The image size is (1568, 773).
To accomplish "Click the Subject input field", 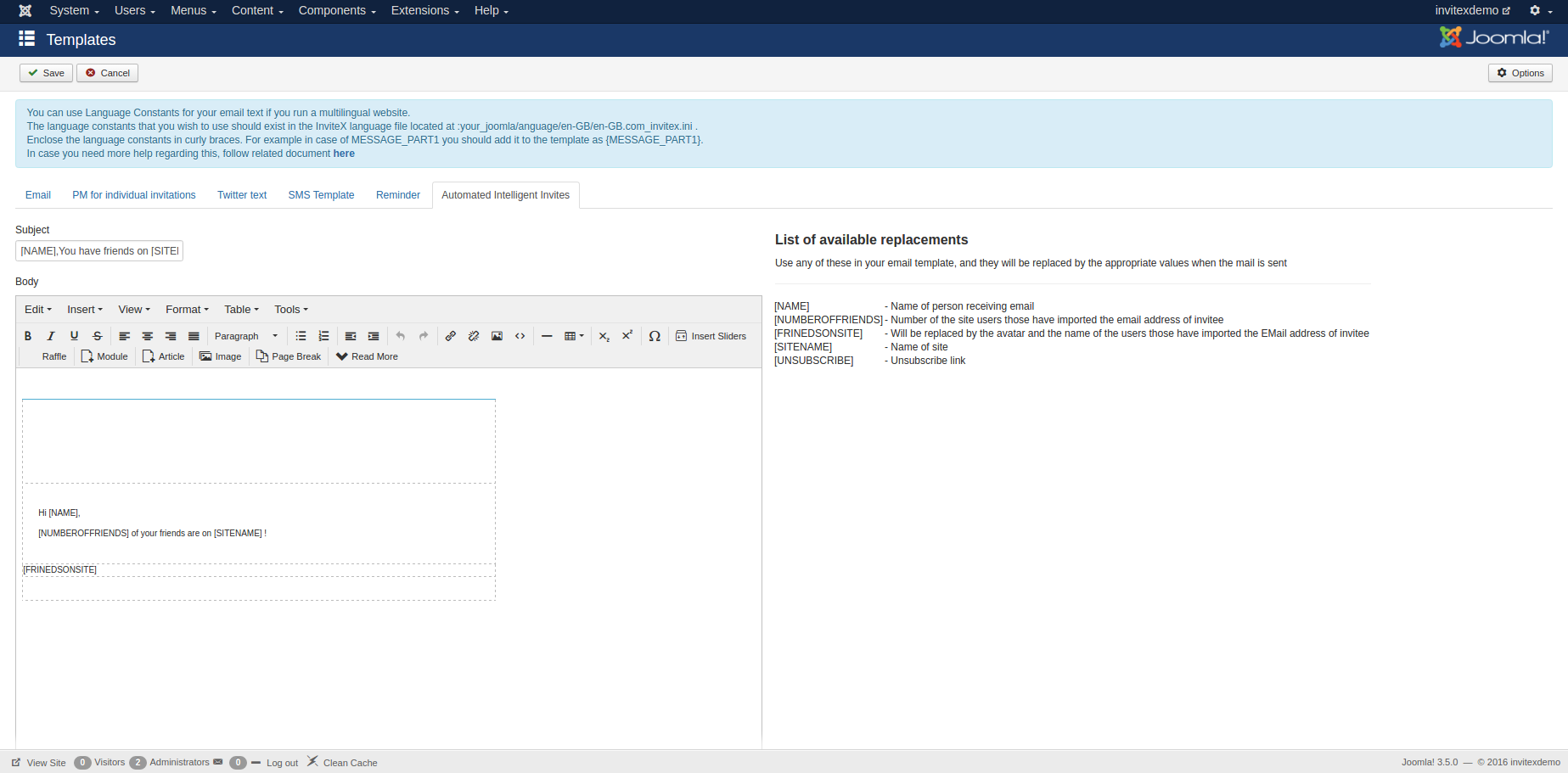I will [x=99, y=251].
